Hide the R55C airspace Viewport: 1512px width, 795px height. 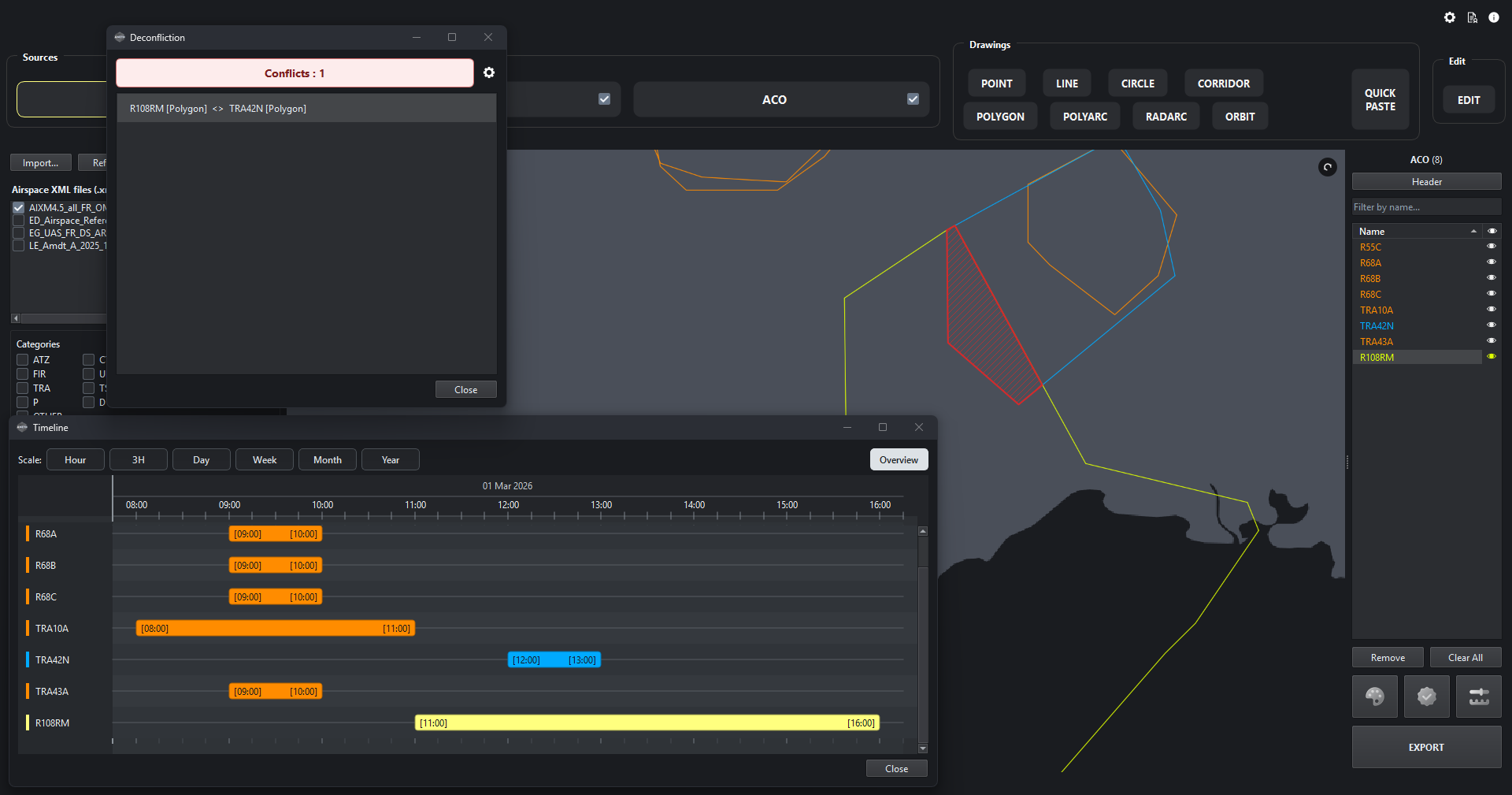coord(1492,247)
